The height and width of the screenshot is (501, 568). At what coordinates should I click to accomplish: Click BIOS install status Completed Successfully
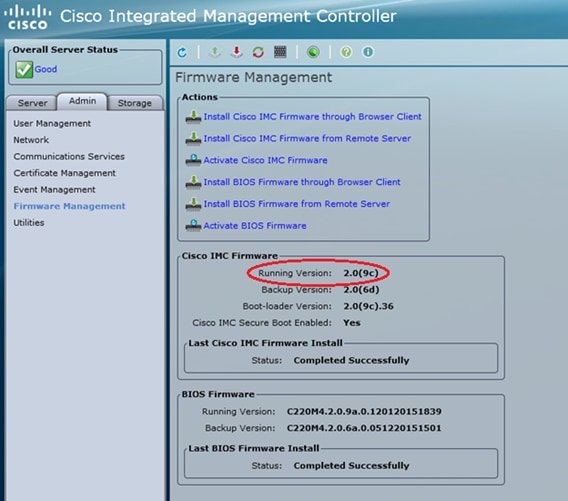tap(351, 466)
